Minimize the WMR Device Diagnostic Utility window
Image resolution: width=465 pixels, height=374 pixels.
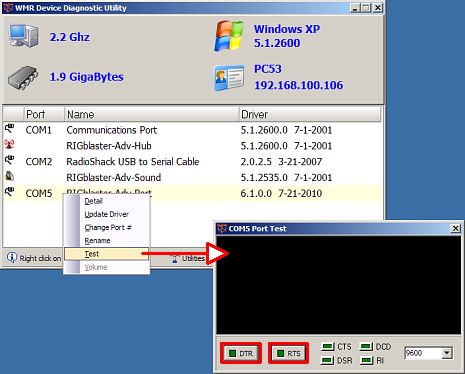point(355,8)
